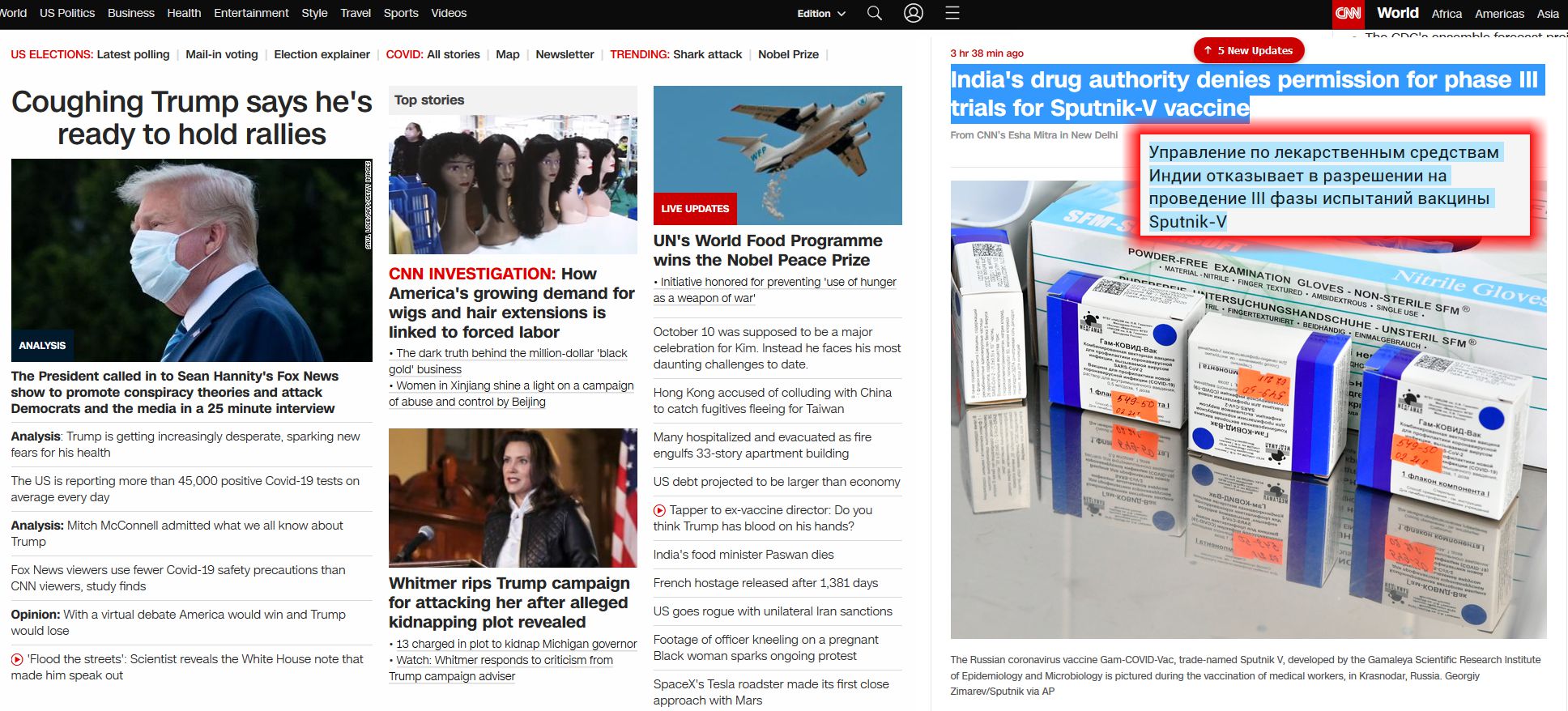The image size is (1568, 711).
Task: Open 'Trump is getting increasingly desperate' analysis
Action: click(x=185, y=445)
